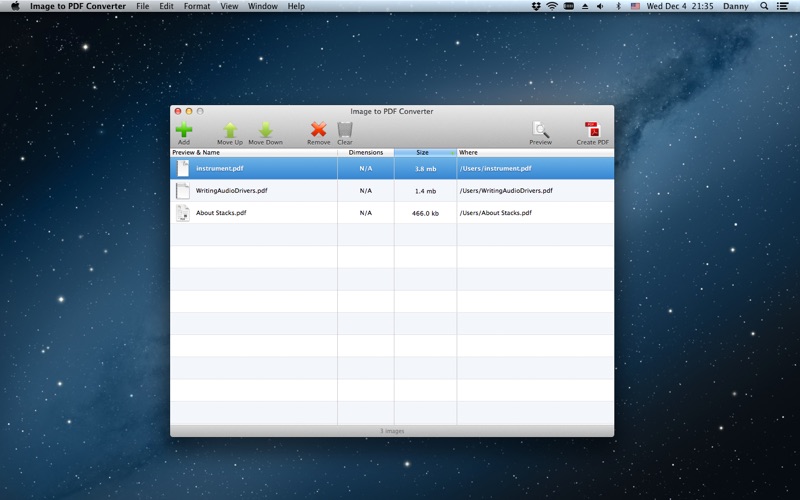Click the Dimensions column header

point(366,153)
